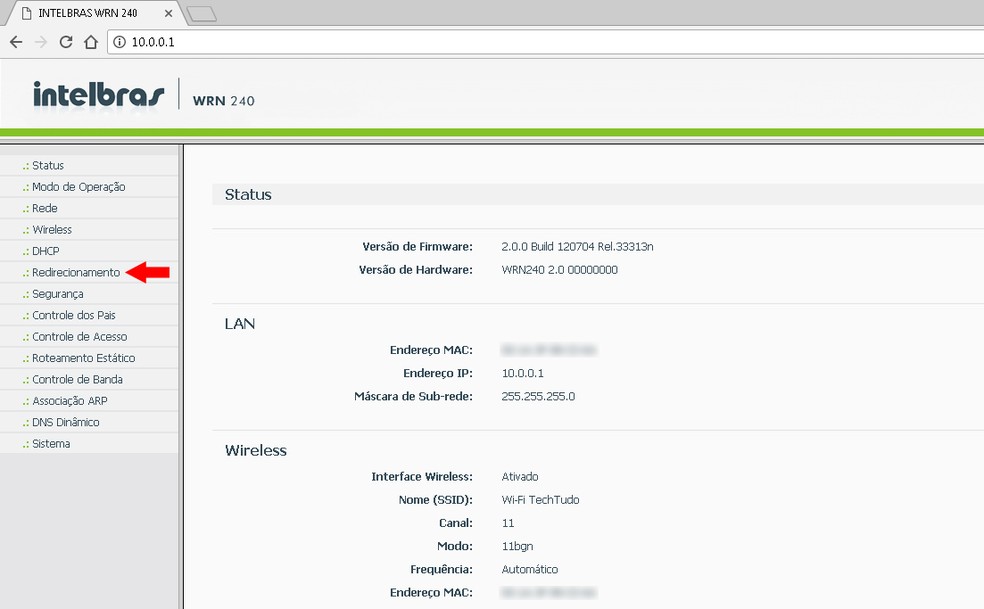Click the Máscara de Sub-rede label
Image resolution: width=984 pixels, height=609 pixels.
[413, 396]
